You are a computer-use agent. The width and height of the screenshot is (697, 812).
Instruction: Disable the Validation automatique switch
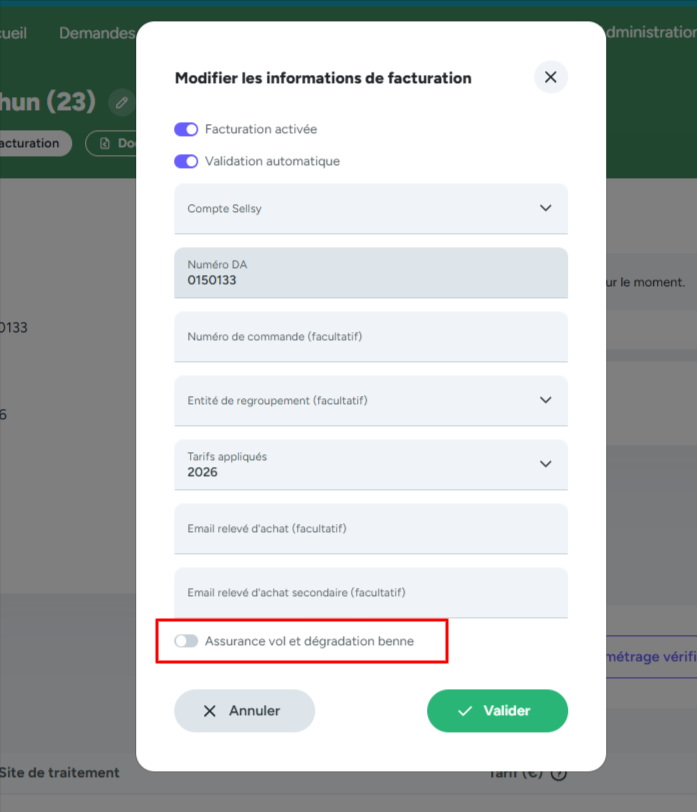coord(186,161)
